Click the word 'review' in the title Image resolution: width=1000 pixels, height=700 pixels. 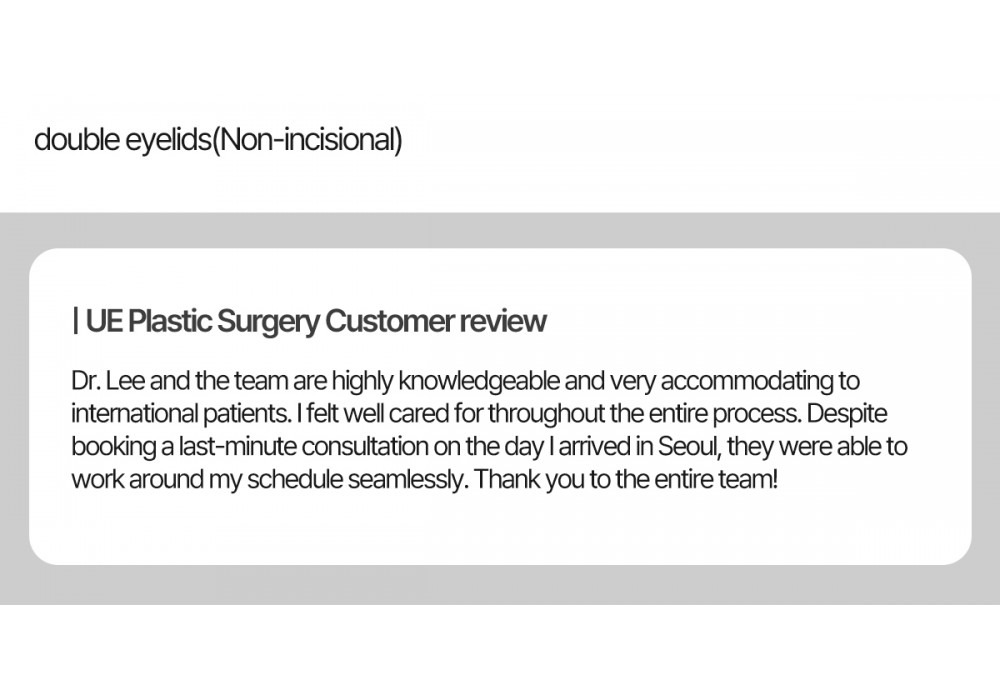pyautogui.click(x=503, y=321)
